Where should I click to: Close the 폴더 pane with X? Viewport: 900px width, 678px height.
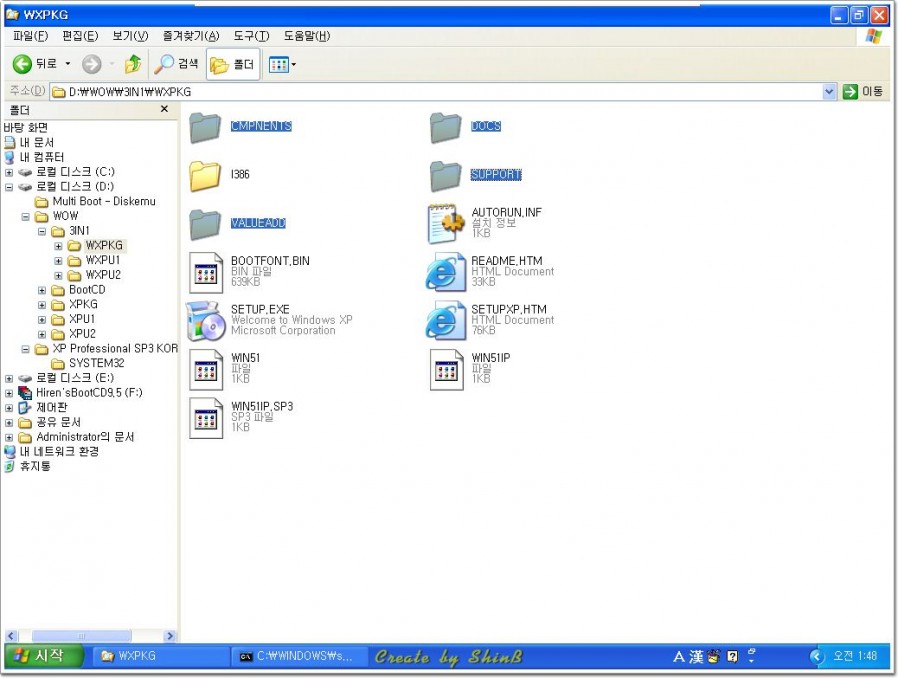(164, 109)
